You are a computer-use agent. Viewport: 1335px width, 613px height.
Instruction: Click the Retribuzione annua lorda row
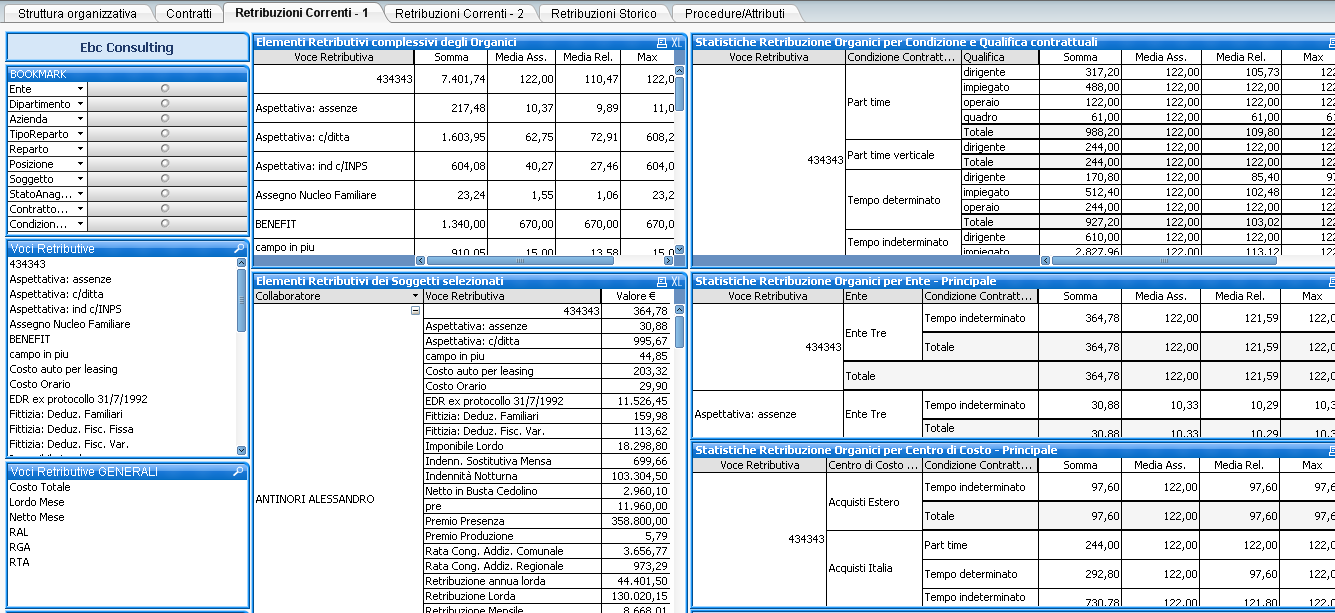pyautogui.click(x=547, y=581)
